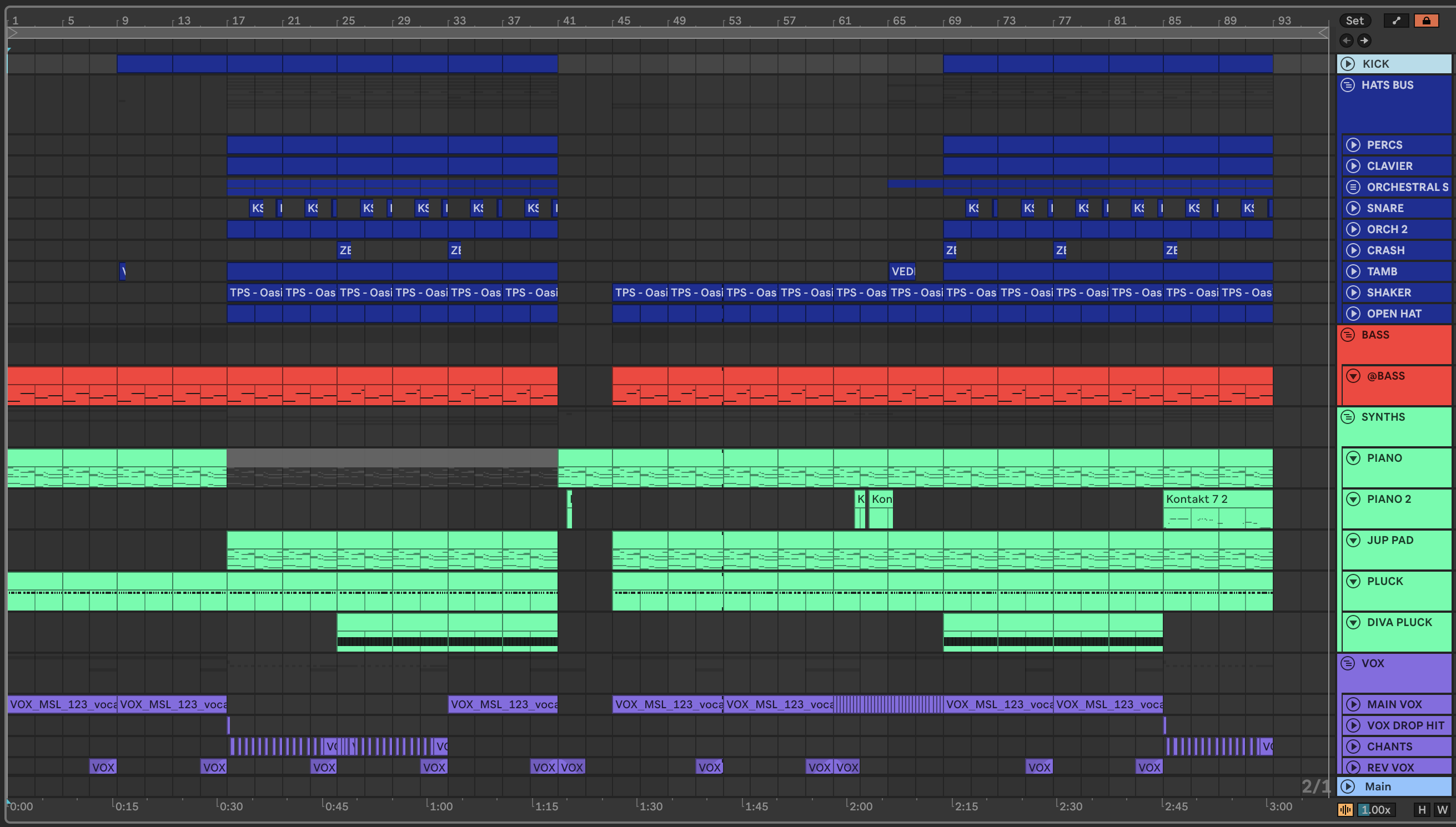Click the H height optimize button
The width and height of the screenshot is (1456, 827).
1422,810
